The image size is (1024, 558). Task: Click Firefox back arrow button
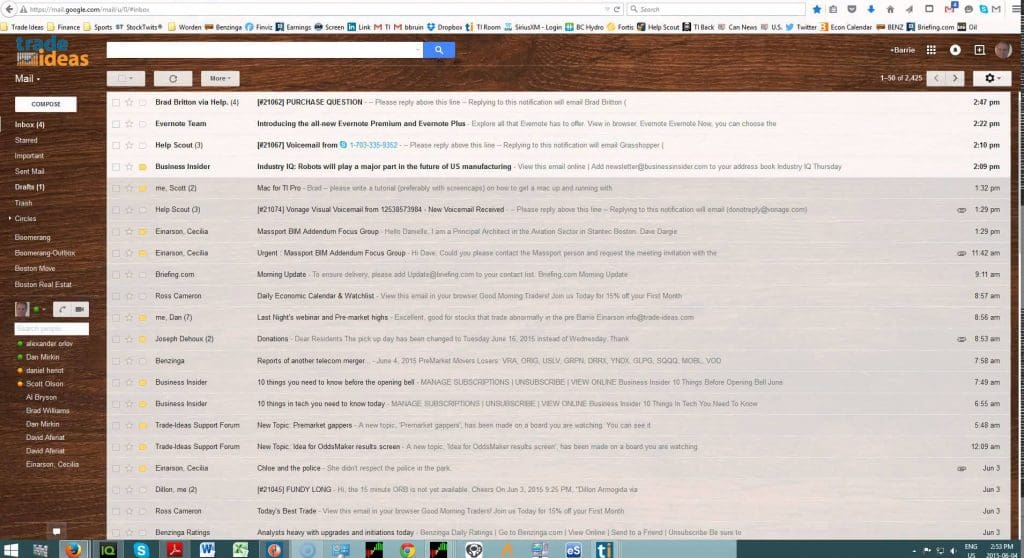point(9,9)
